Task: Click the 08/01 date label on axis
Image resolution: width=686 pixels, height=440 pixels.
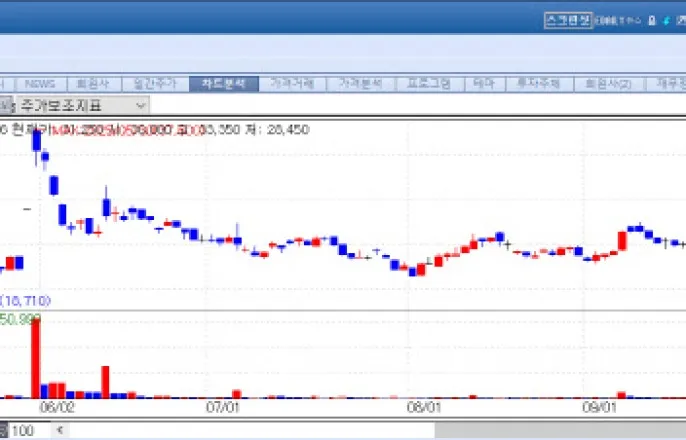Action: click(x=424, y=408)
